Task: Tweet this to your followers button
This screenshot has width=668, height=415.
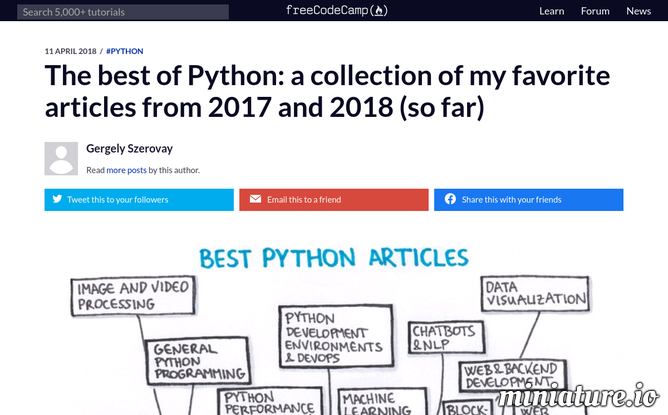Action: point(139,199)
